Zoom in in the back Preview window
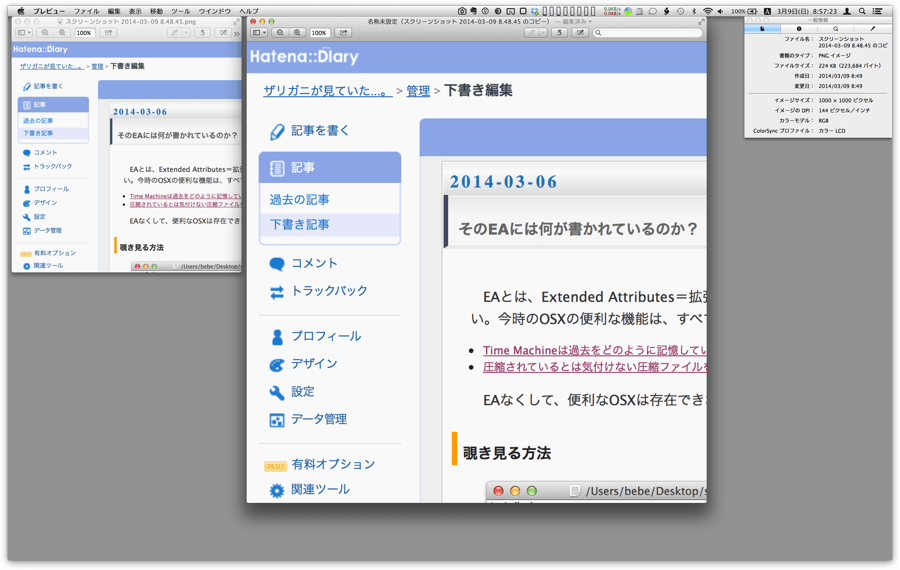This screenshot has width=900, height=570. 61,33
